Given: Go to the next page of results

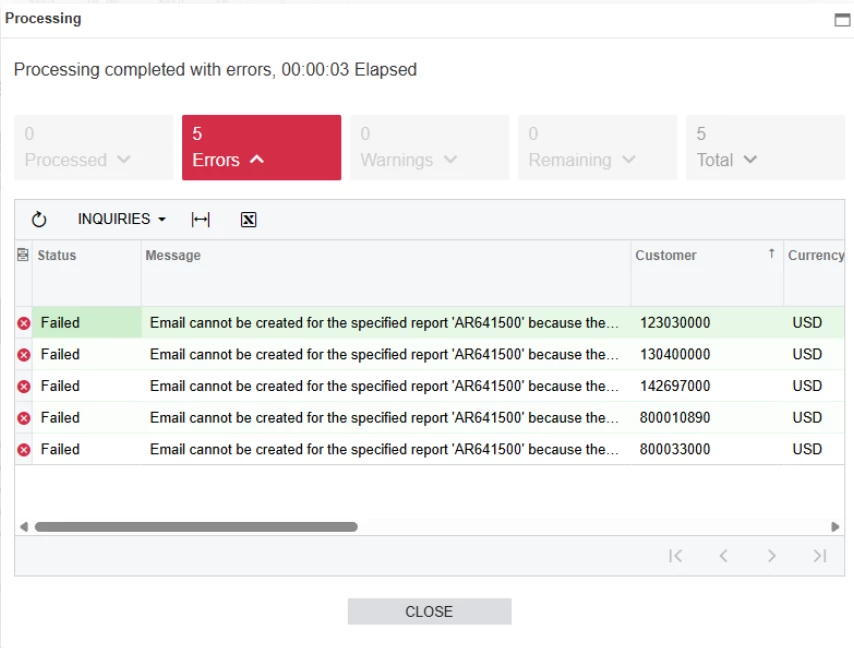Looking at the screenshot, I should (x=771, y=556).
